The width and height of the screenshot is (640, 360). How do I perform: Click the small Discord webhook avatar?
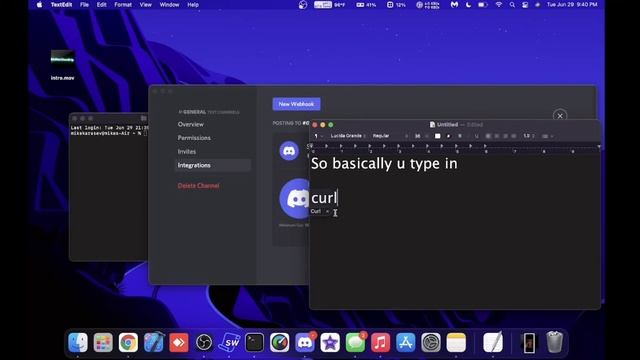tap(289, 151)
